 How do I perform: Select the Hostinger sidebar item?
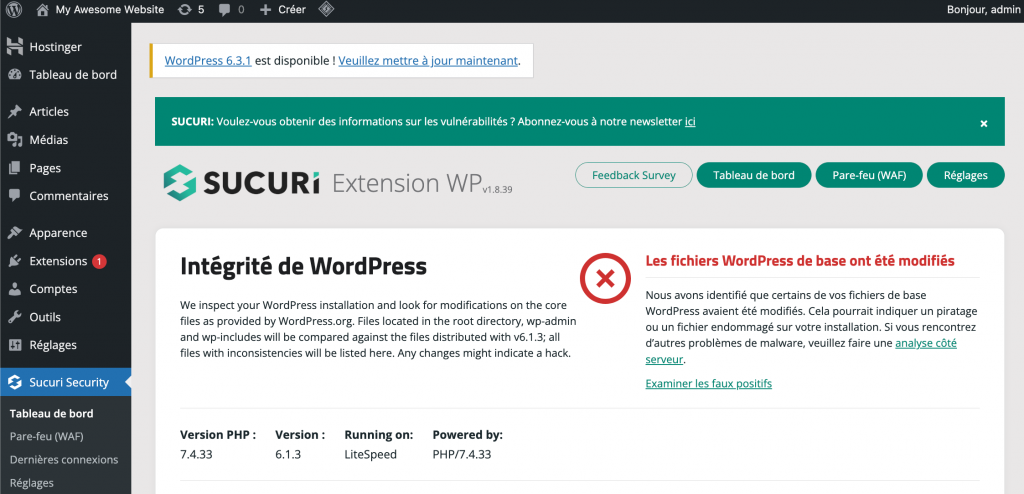coord(55,47)
